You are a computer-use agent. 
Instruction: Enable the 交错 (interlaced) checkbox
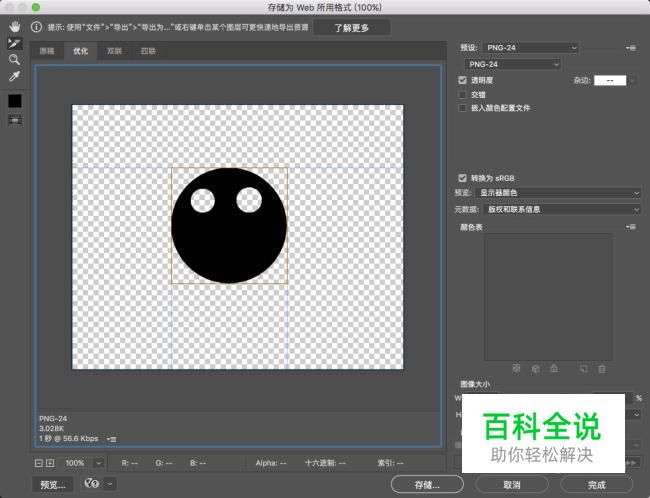click(462, 94)
